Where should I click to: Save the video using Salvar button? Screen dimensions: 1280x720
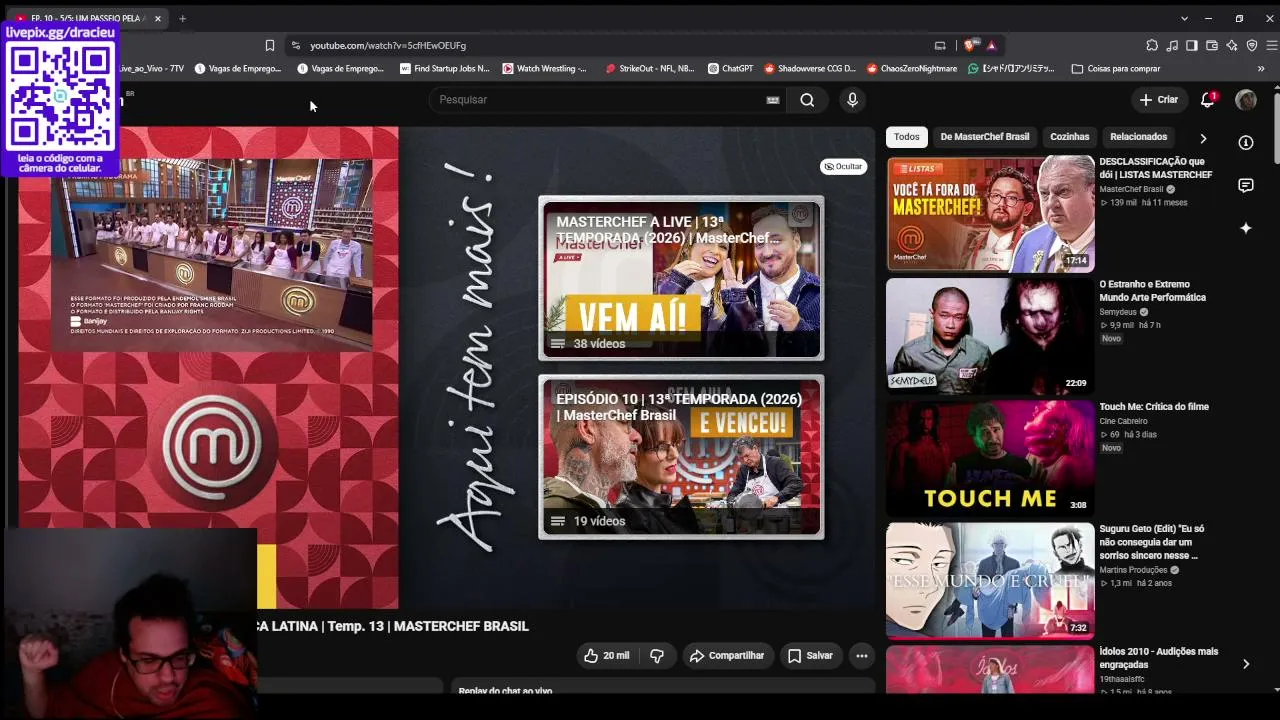(x=810, y=656)
